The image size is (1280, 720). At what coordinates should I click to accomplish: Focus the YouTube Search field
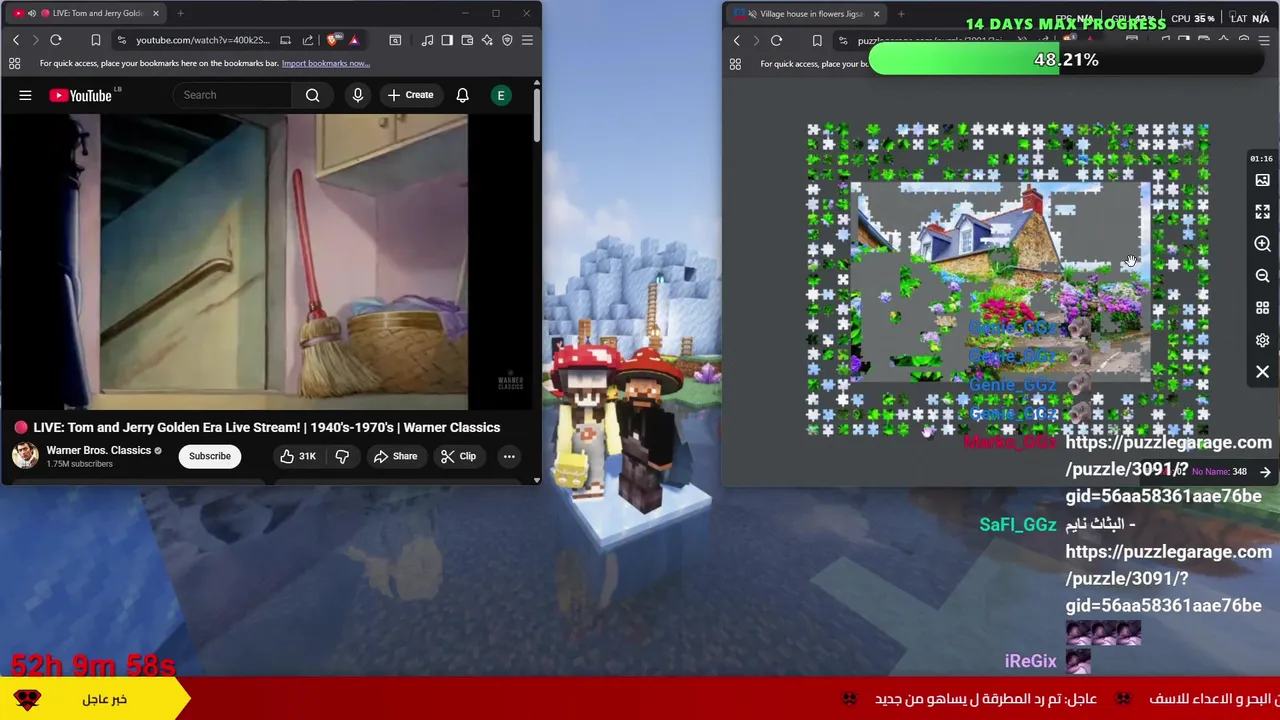(233, 95)
